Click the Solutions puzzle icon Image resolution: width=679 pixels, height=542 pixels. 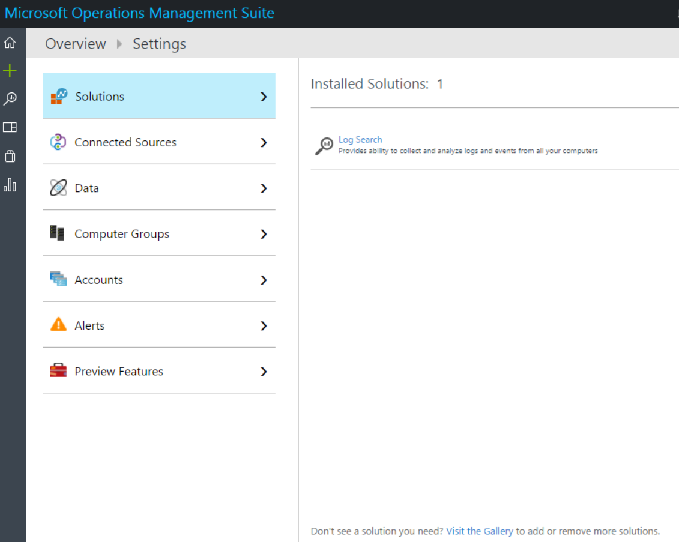(x=59, y=96)
